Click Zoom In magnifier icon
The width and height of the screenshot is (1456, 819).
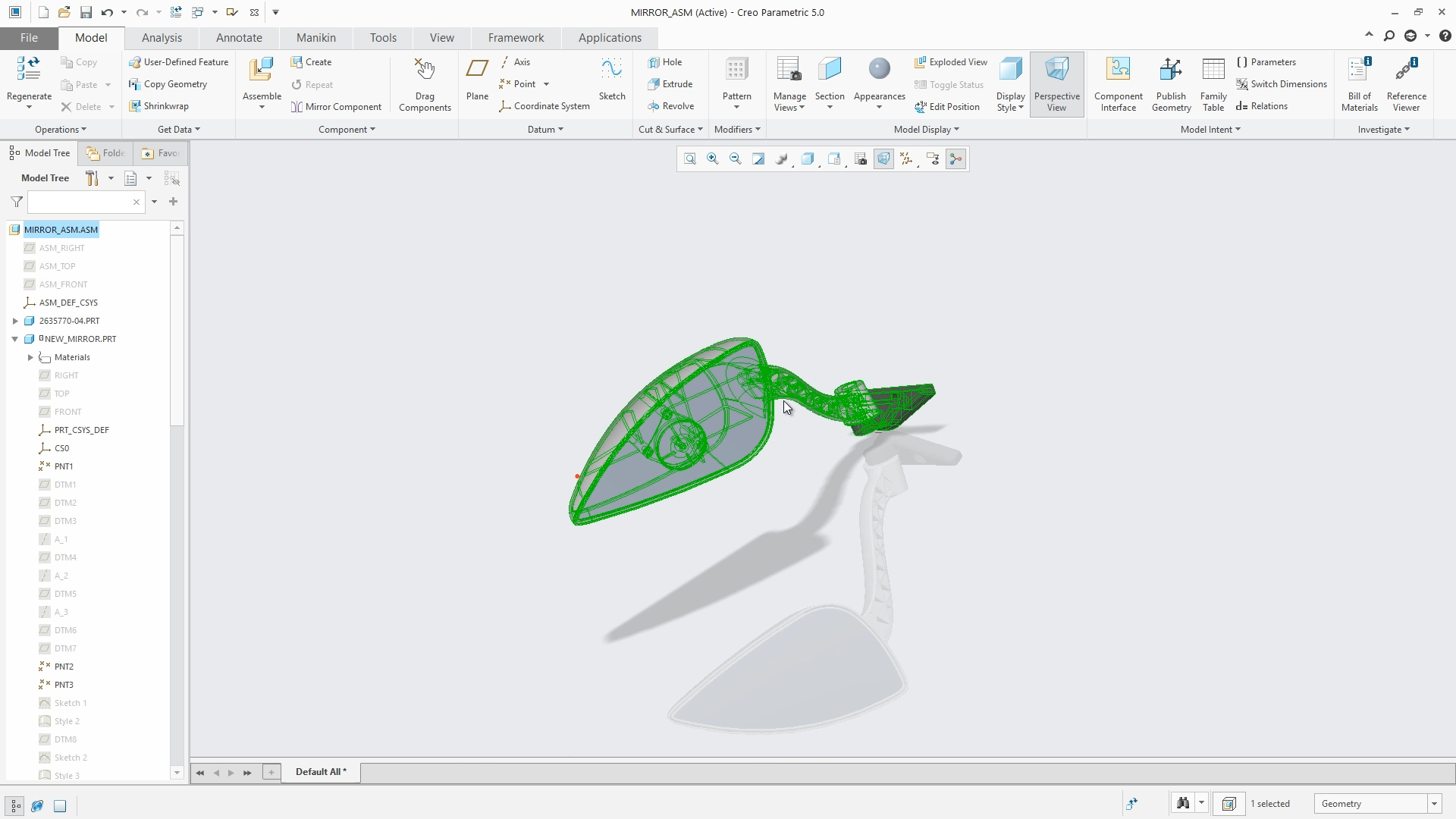point(712,158)
